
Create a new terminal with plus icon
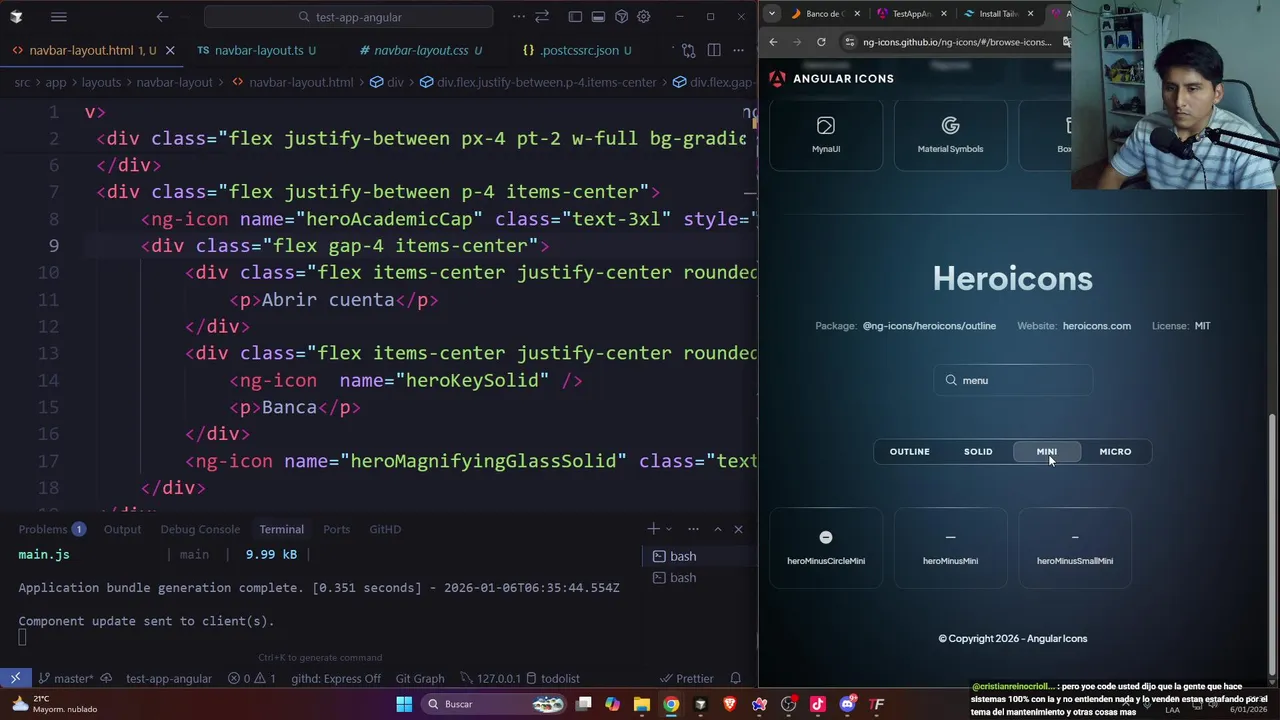(653, 529)
